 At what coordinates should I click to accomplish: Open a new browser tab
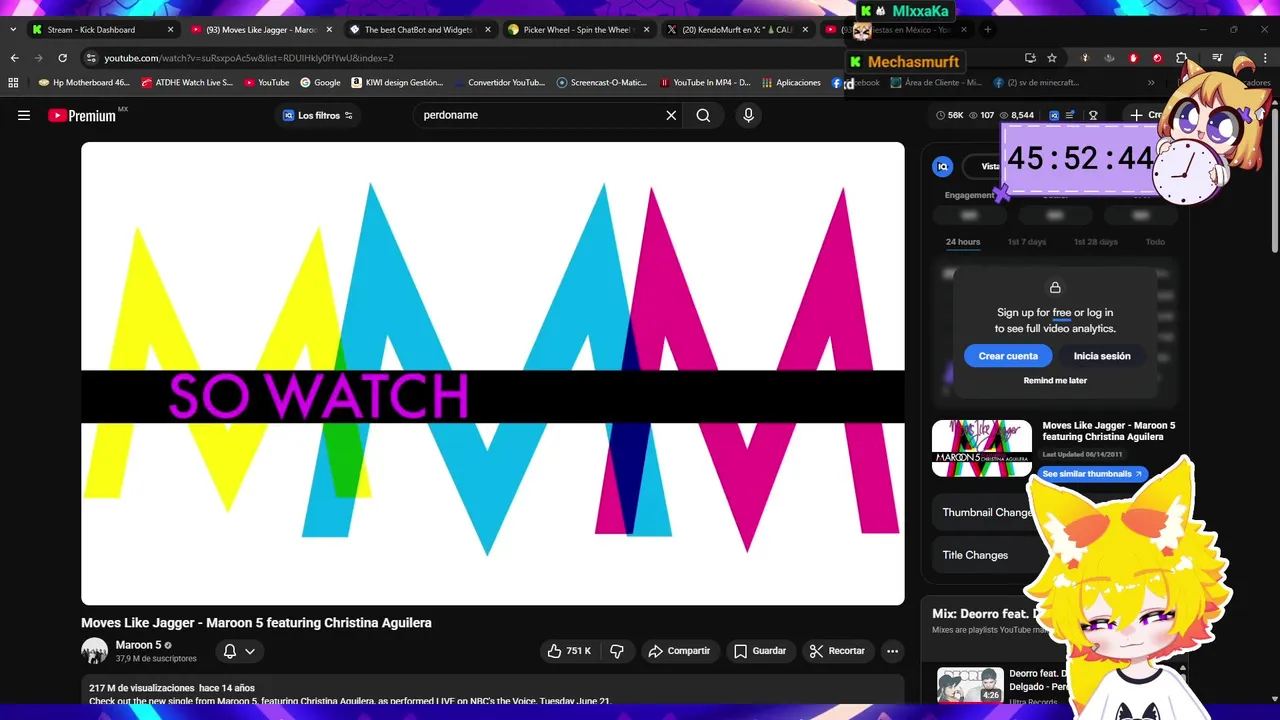(x=987, y=30)
